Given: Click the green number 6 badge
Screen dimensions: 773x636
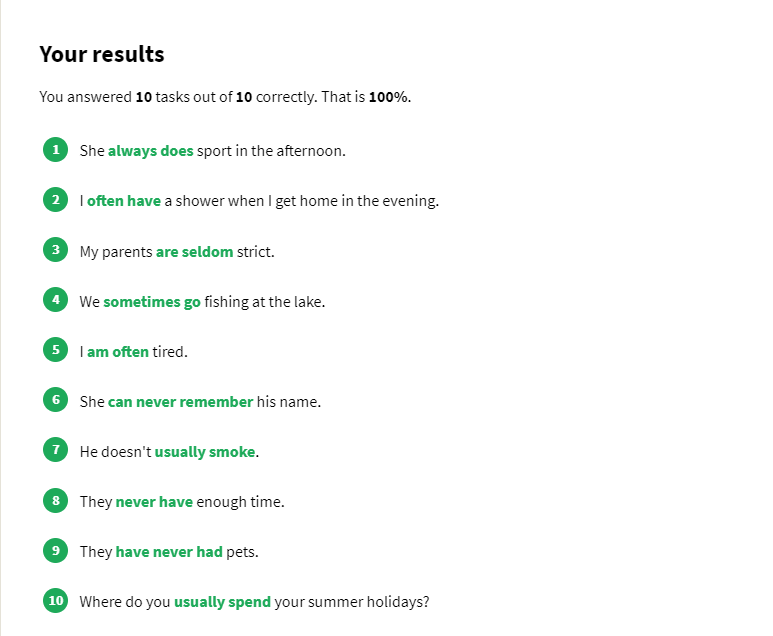Looking at the screenshot, I should [x=56, y=400].
